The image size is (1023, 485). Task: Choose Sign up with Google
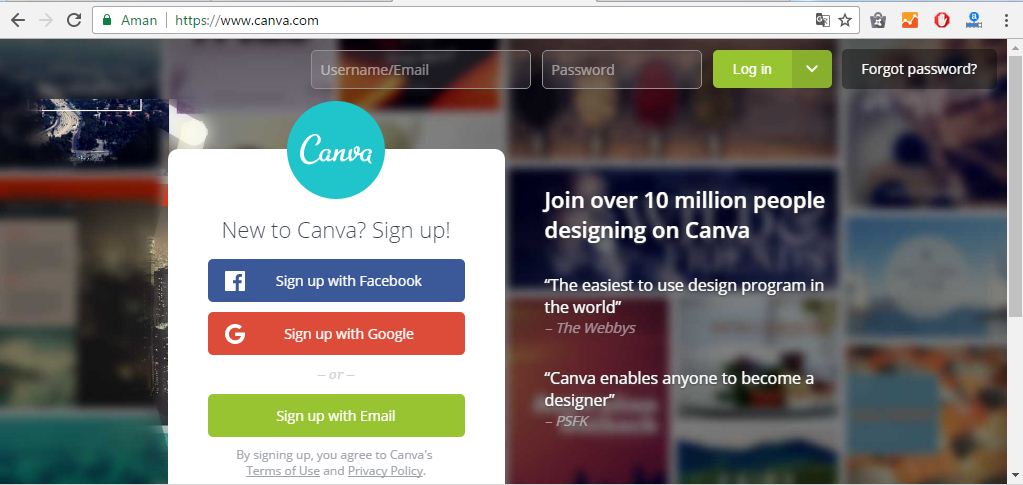337,334
